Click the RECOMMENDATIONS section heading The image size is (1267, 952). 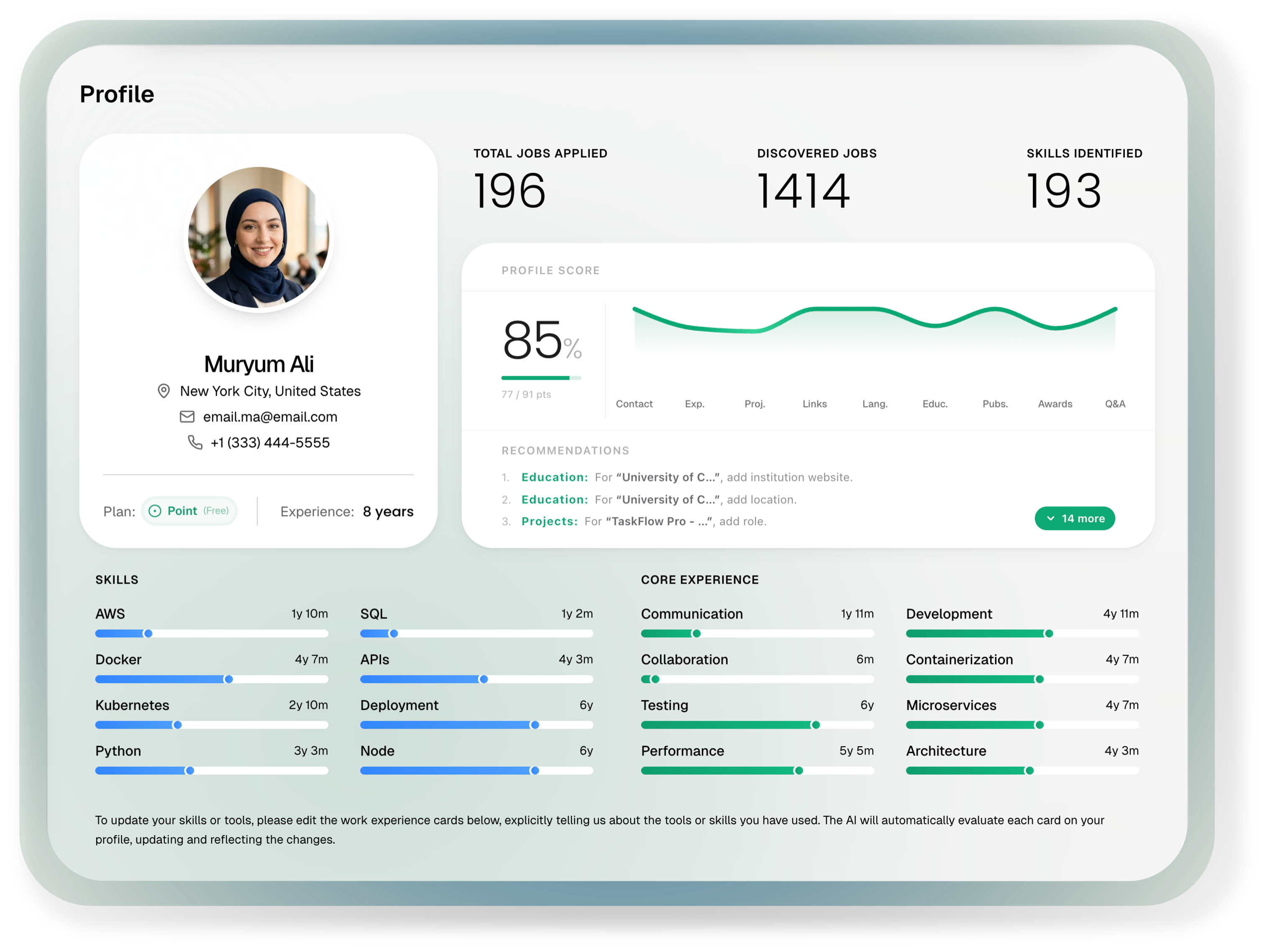[x=566, y=451]
